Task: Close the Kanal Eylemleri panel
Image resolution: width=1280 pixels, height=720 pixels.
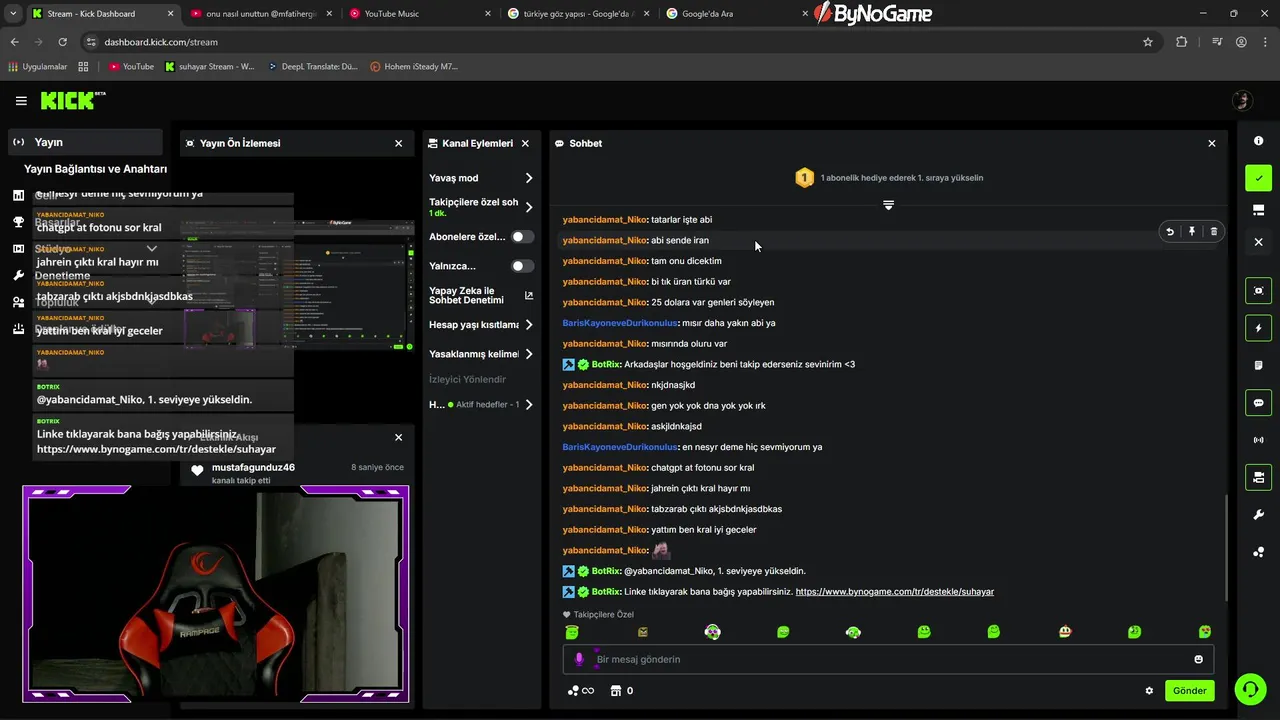Action: coord(525,143)
